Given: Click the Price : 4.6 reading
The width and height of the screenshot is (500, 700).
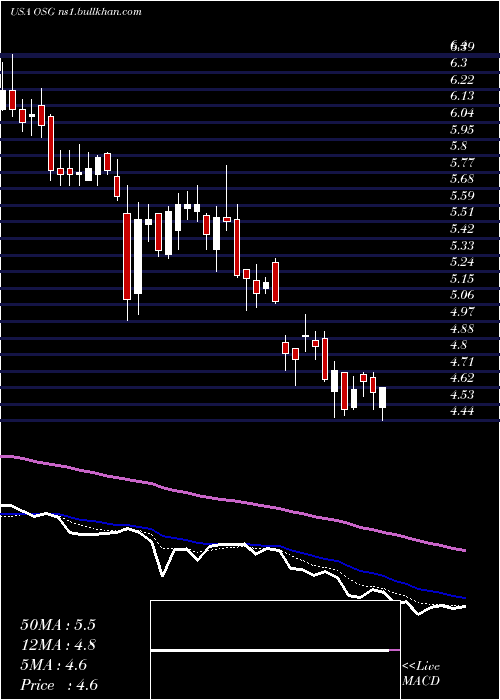Looking at the screenshot, I should coord(59,685).
